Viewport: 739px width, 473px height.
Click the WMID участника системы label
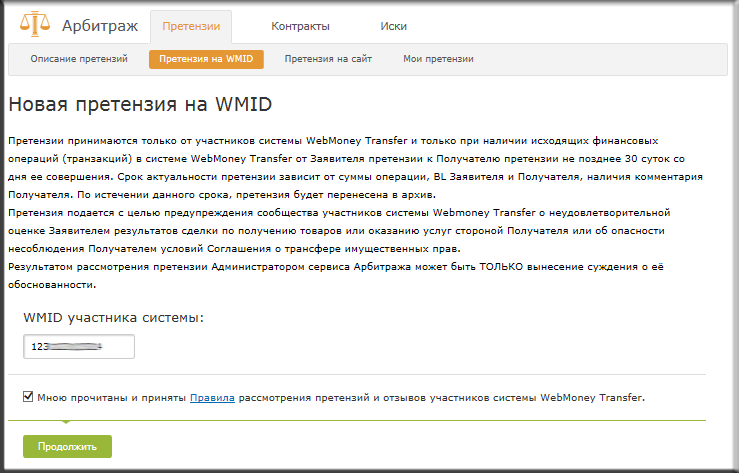114,318
